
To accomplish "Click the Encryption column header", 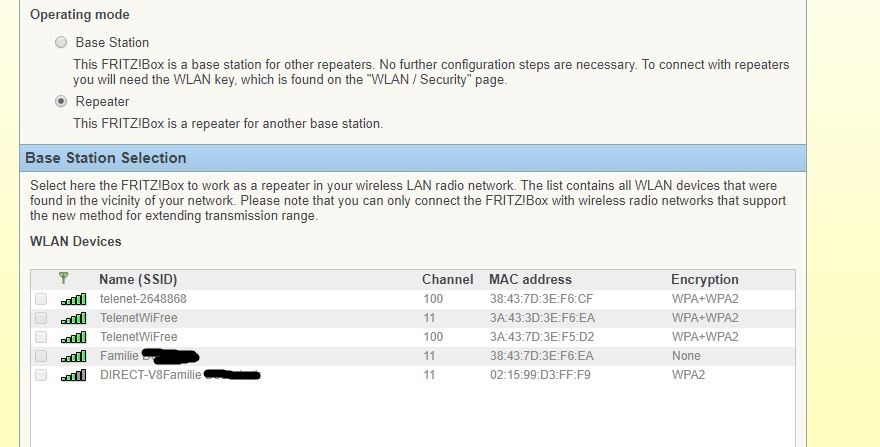I will pyautogui.click(x=704, y=280).
